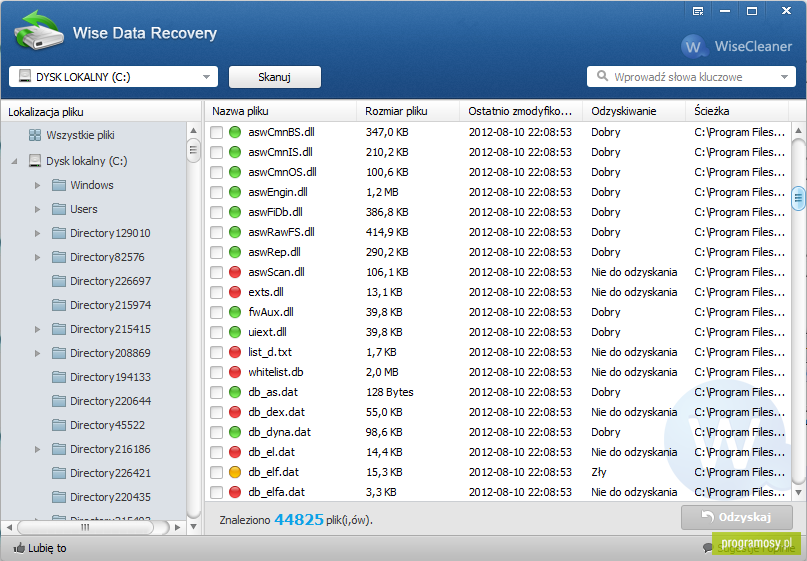Screen dimensions: 807x561
Task: Click the Dysk lokalny (C:) drive icon in tree
Action: [x=35, y=161]
